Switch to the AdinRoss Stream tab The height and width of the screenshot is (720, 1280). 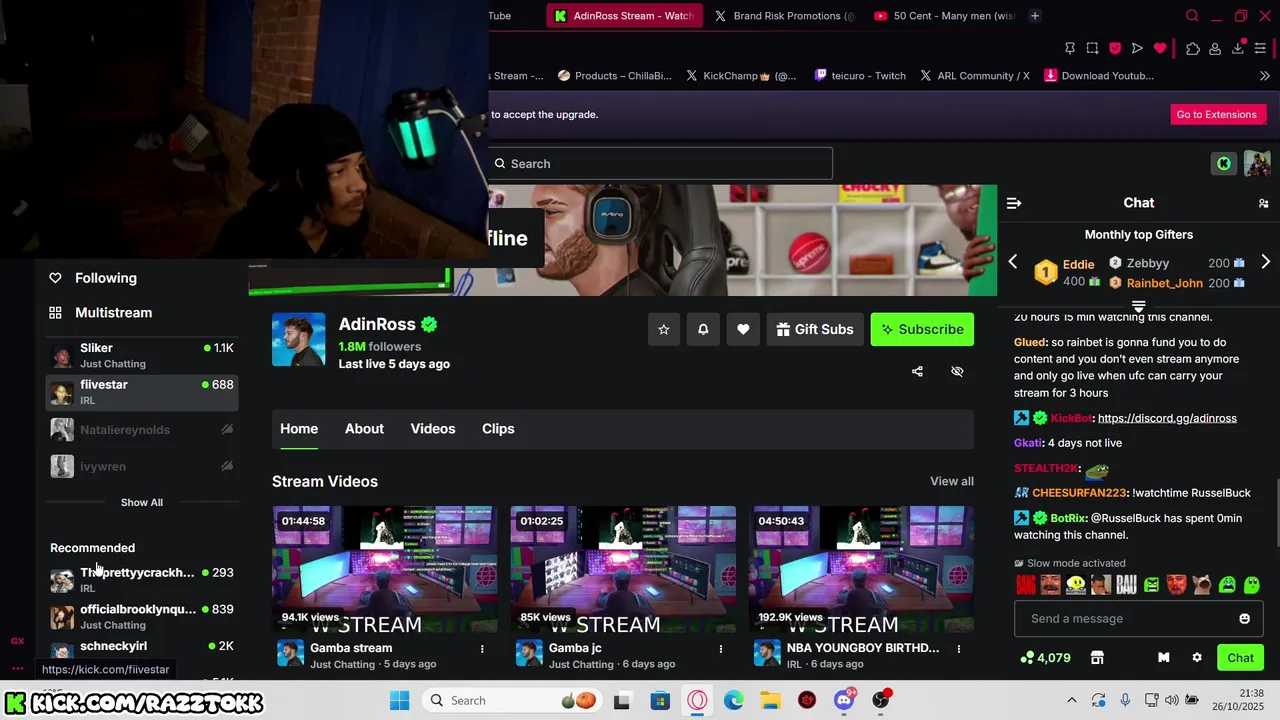[624, 16]
